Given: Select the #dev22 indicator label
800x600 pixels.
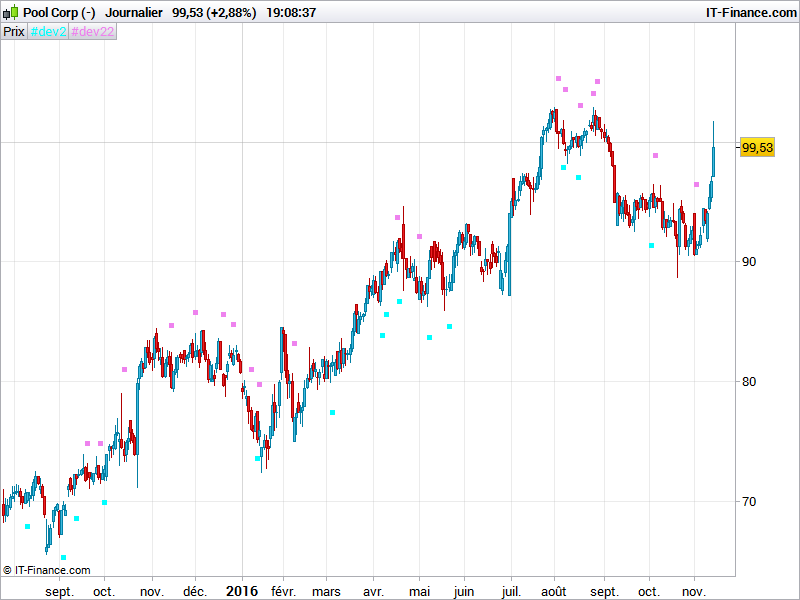Looking at the screenshot, I should (92, 32).
